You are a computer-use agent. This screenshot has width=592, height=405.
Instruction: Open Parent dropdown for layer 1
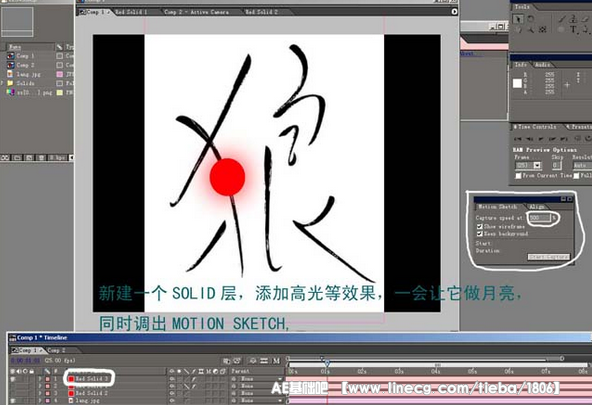coord(261,379)
